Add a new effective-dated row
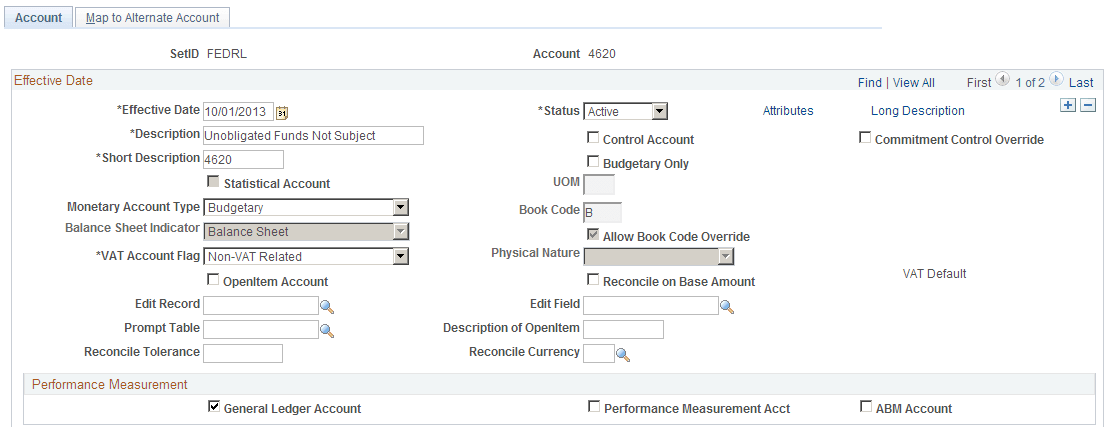This screenshot has height=427, width=1105. coord(1068,105)
